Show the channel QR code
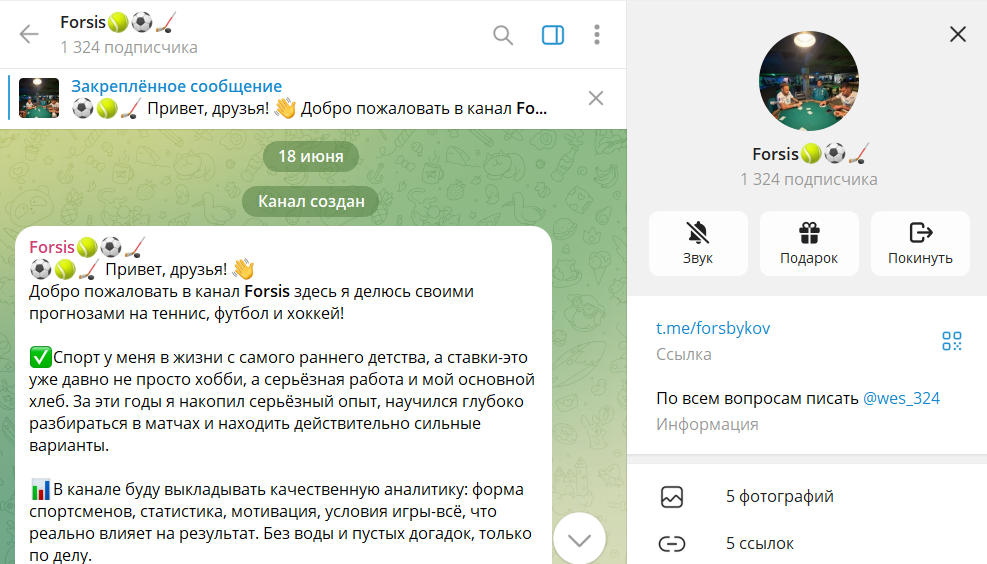The image size is (987, 564). click(x=952, y=341)
